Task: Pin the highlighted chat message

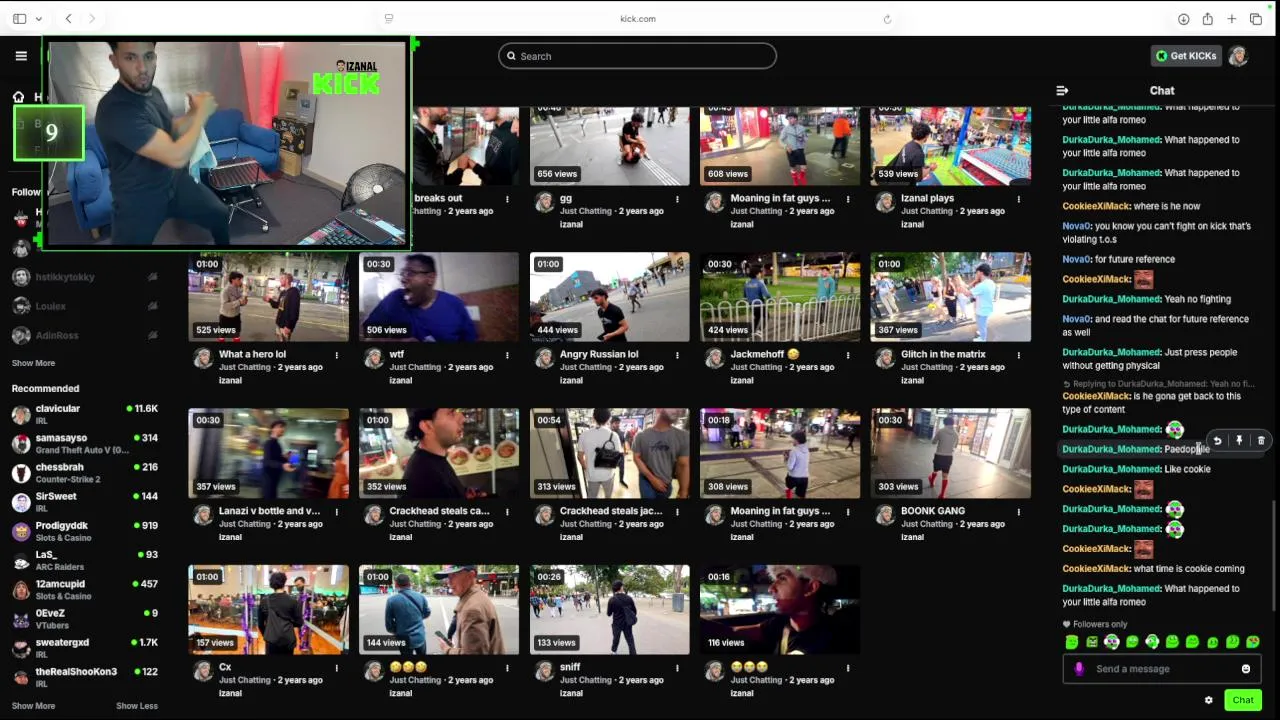Action: click(x=1239, y=440)
